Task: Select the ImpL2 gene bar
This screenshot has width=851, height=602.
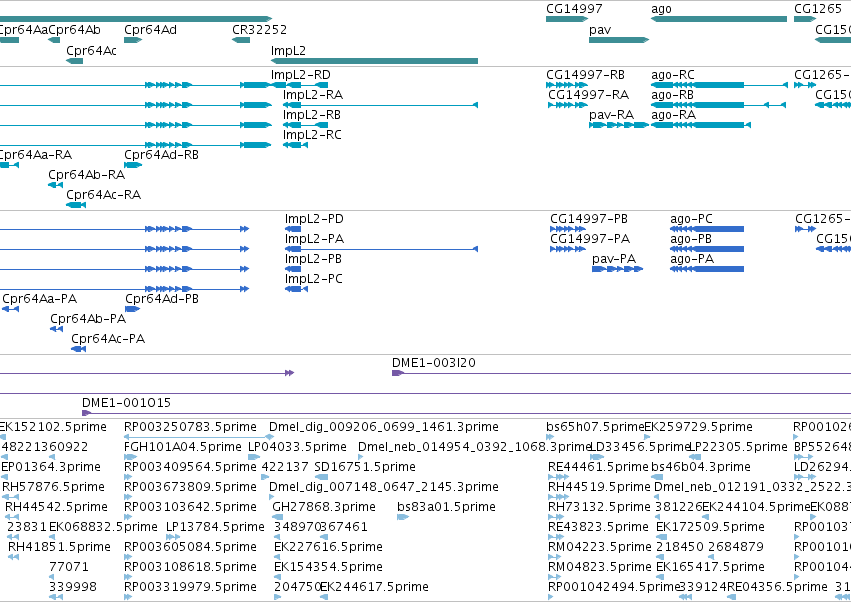Action: click(374, 61)
